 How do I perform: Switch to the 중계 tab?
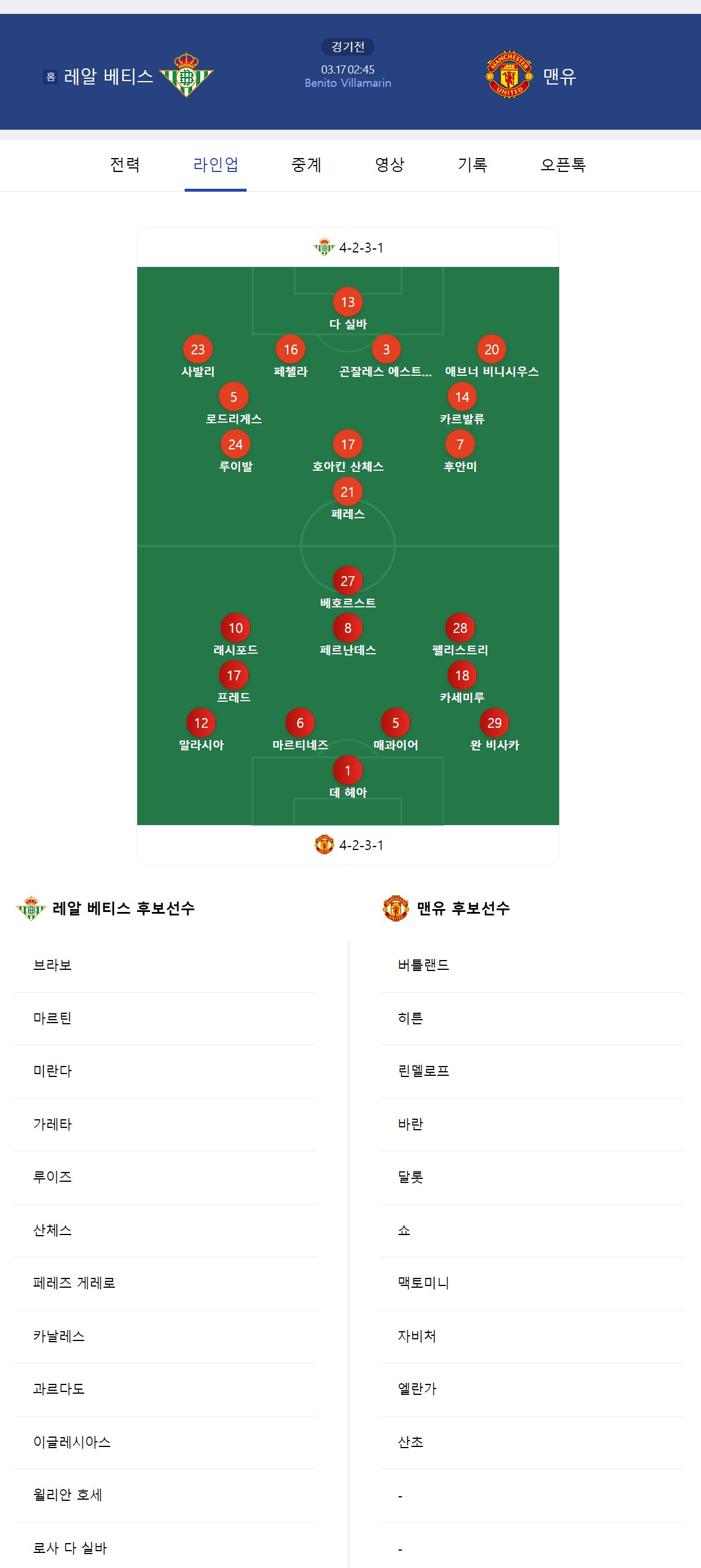tap(306, 164)
